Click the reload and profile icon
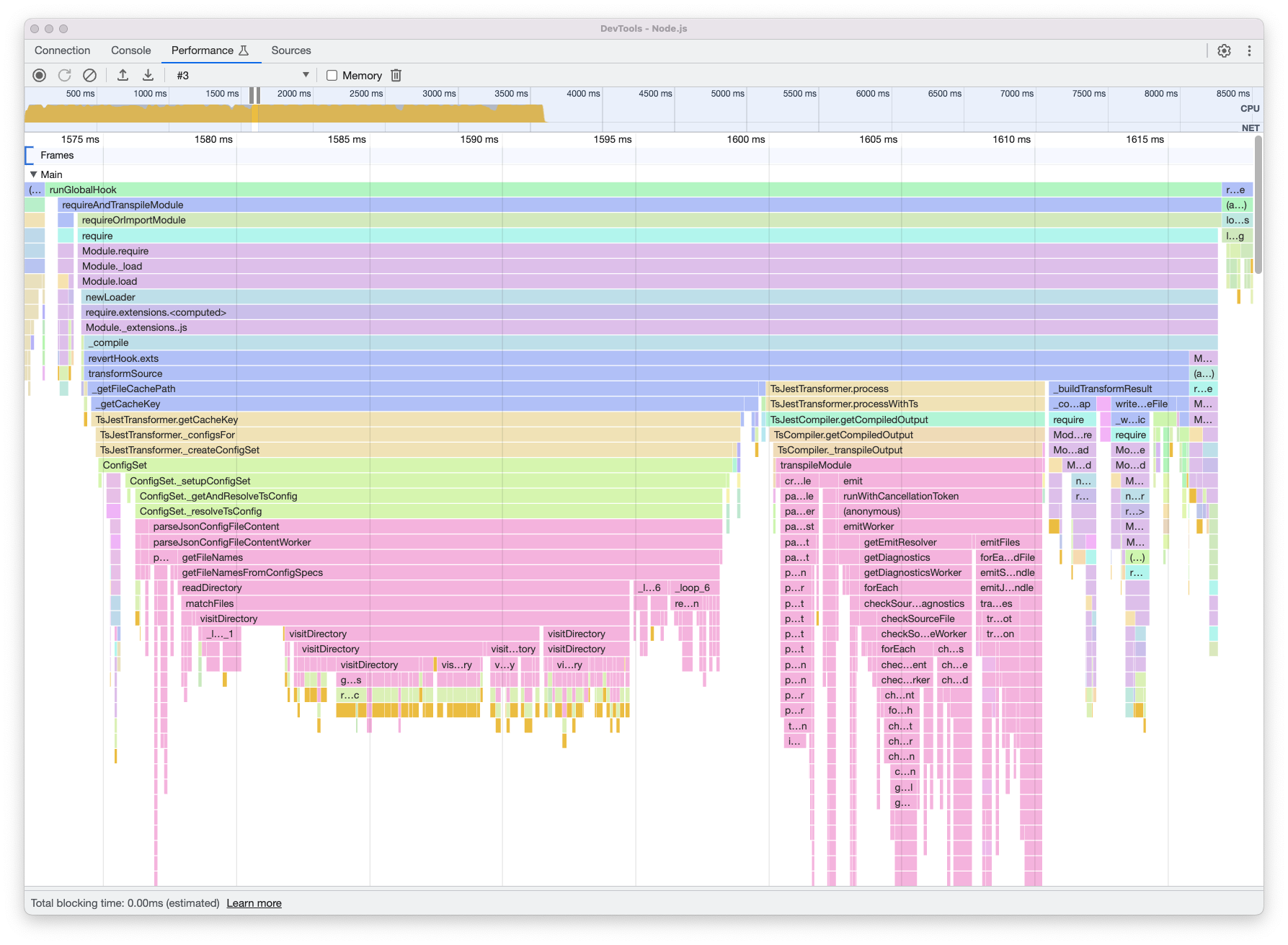The width and height of the screenshot is (1288, 945). [64, 75]
